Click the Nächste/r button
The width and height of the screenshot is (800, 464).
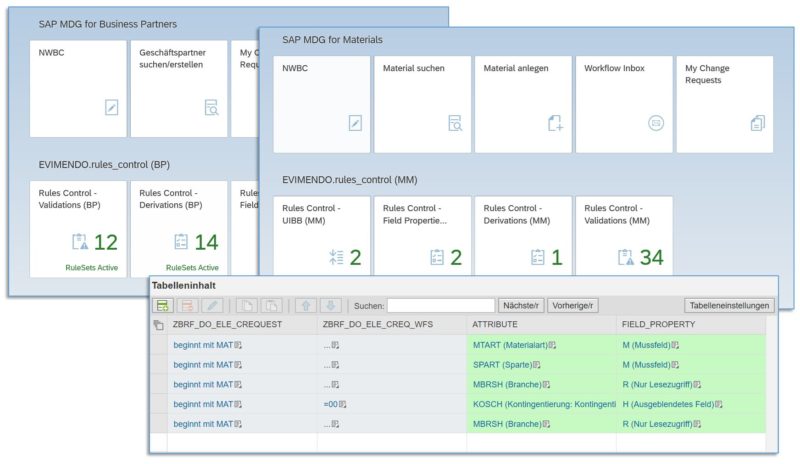click(x=521, y=306)
